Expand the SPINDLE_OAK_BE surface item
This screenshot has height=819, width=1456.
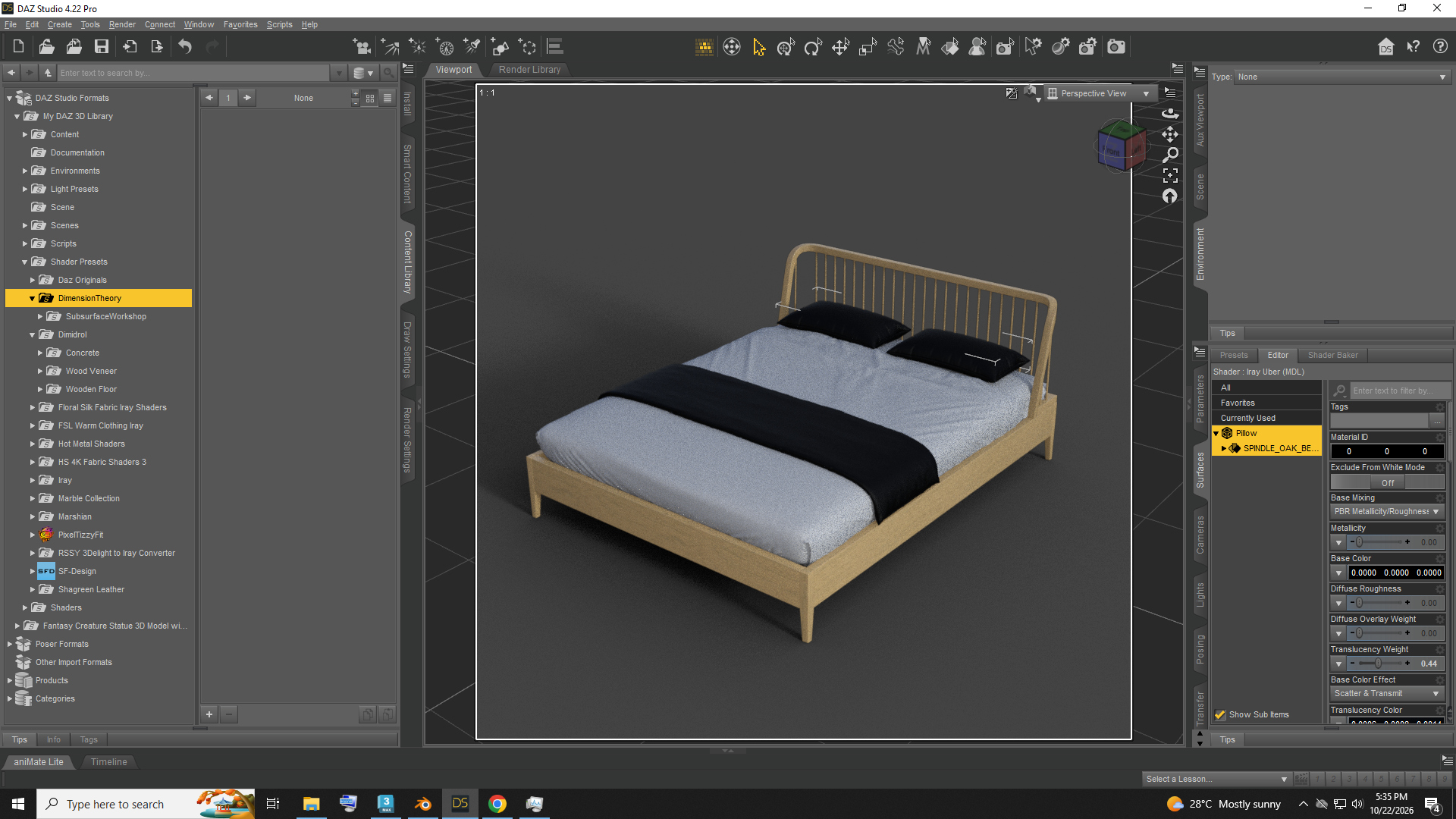coord(1224,449)
